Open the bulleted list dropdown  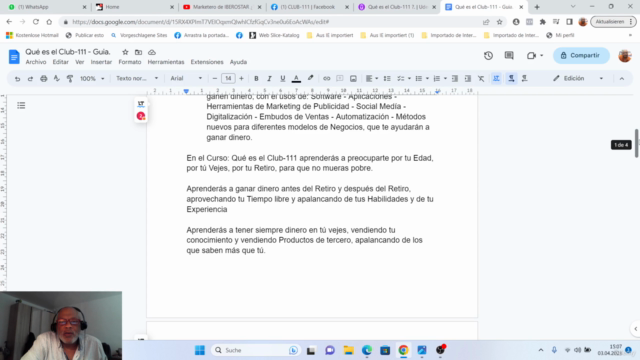coord(422,78)
